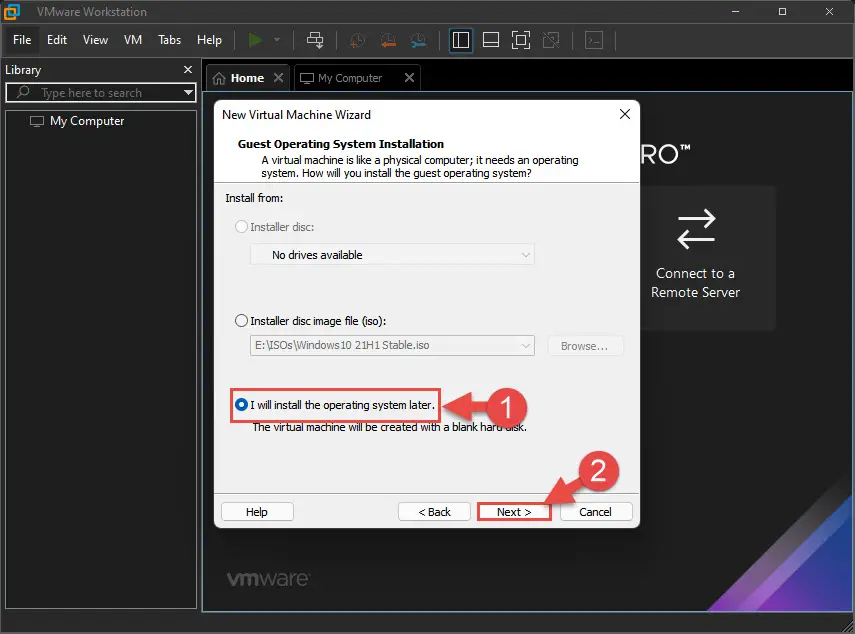Close the VMware Workstation window
The image size is (855, 634).
point(829,11)
